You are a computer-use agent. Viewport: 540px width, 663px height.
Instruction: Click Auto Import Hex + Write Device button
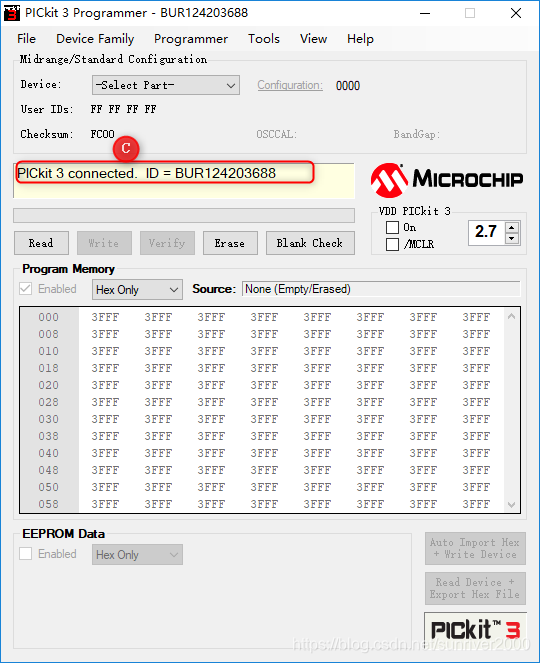click(x=475, y=548)
